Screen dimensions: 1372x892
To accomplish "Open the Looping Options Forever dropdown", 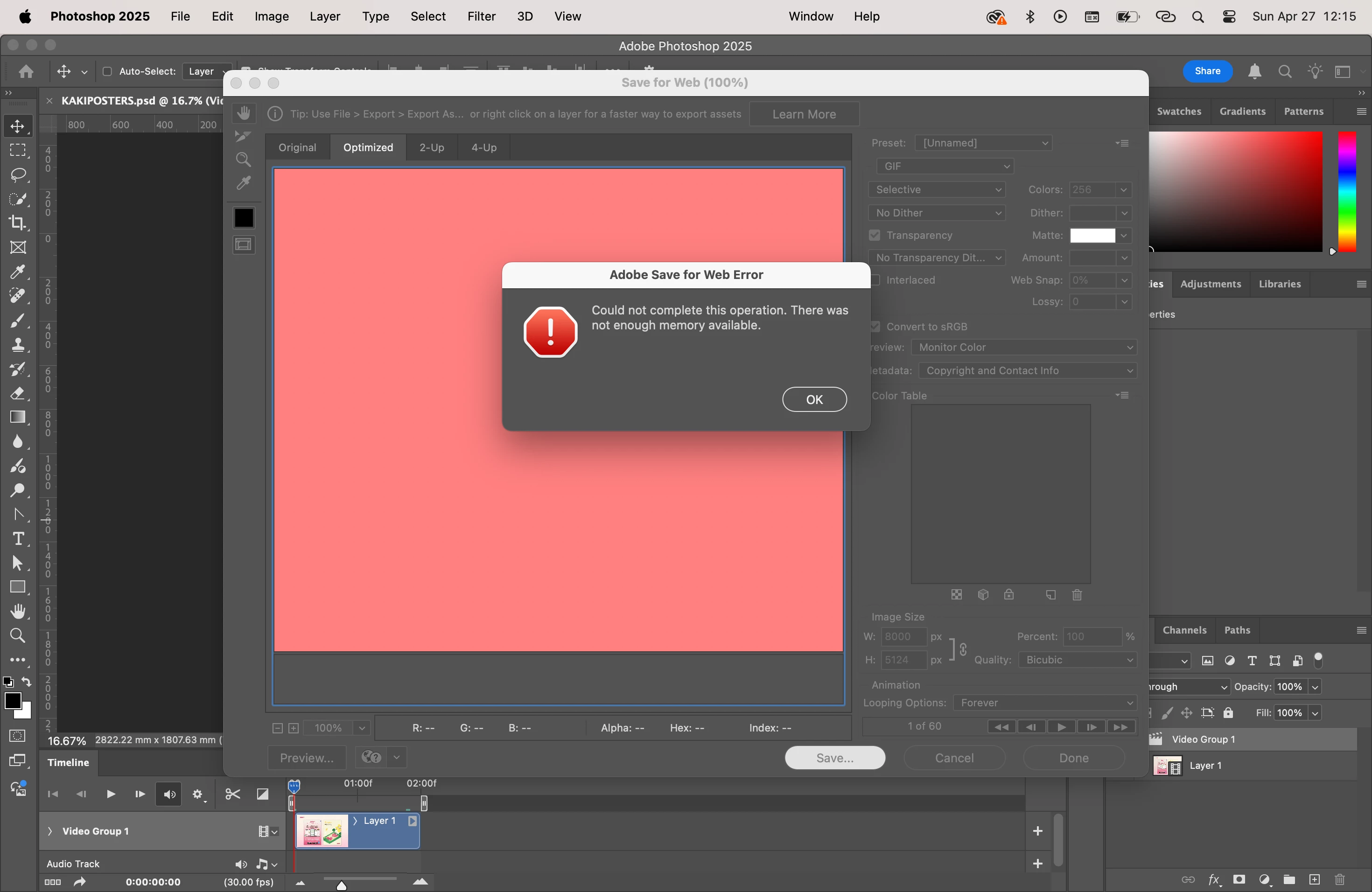I will coord(1044,703).
